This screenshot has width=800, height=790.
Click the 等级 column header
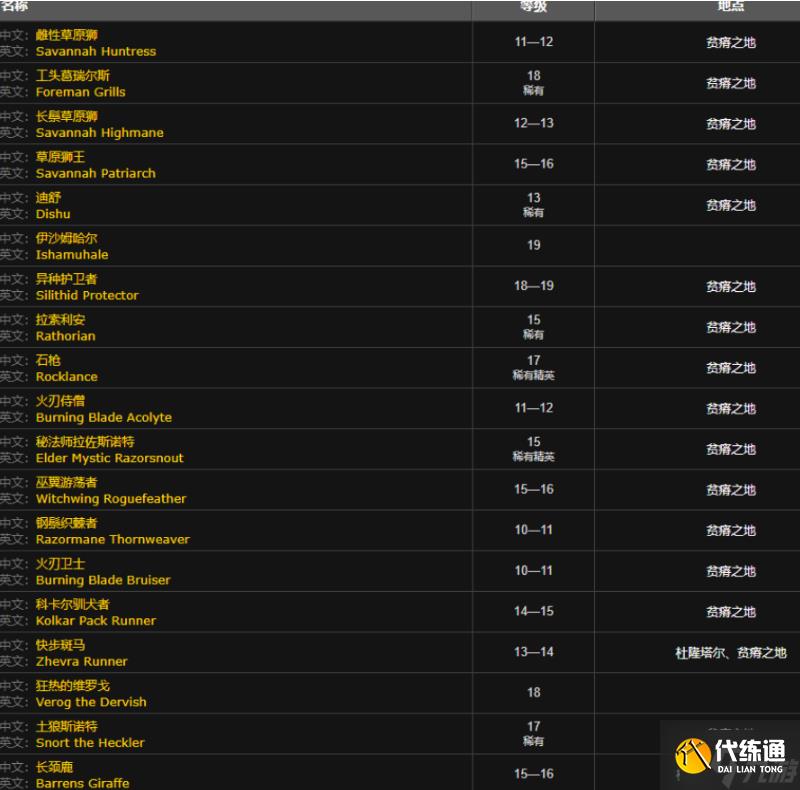coord(534,6)
